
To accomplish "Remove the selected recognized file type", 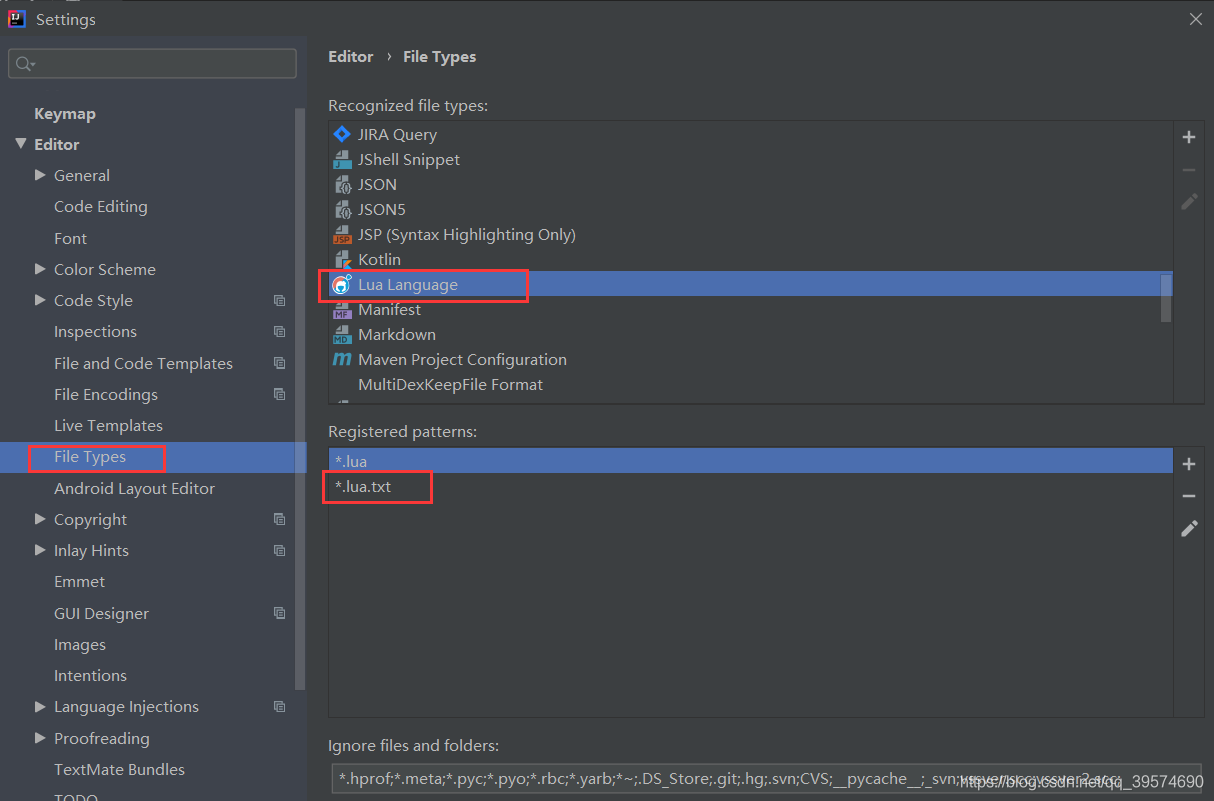I will (x=1189, y=170).
